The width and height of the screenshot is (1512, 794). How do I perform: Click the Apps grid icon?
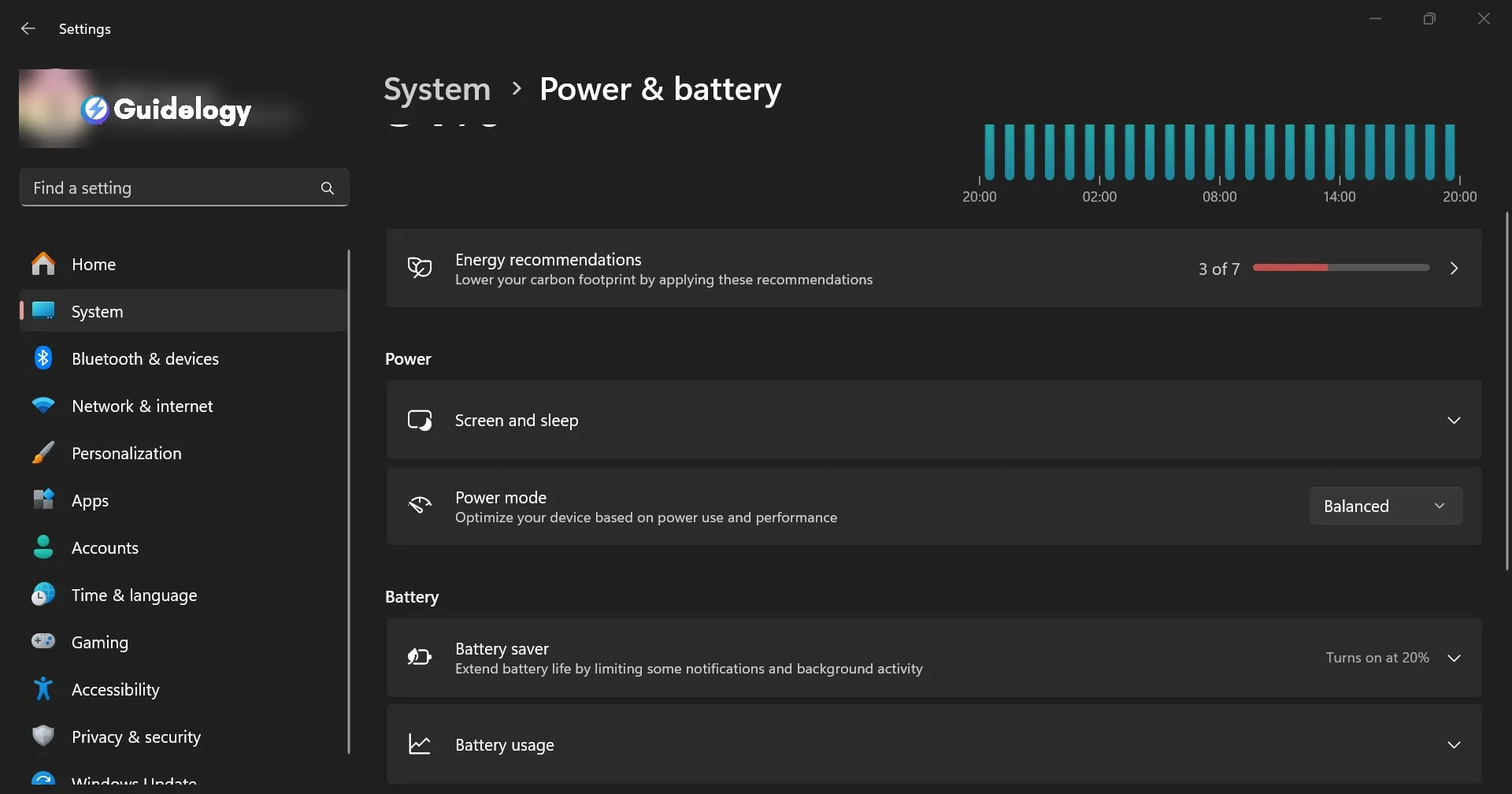tap(43, 500)
